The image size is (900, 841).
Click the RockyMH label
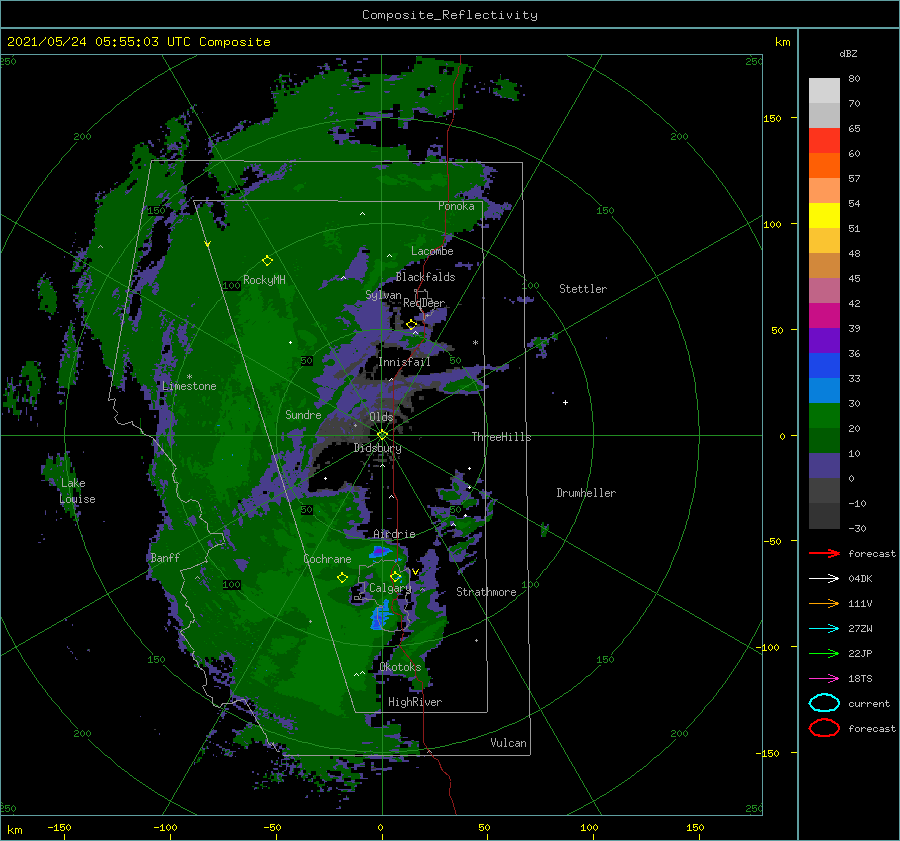(264, 280)
